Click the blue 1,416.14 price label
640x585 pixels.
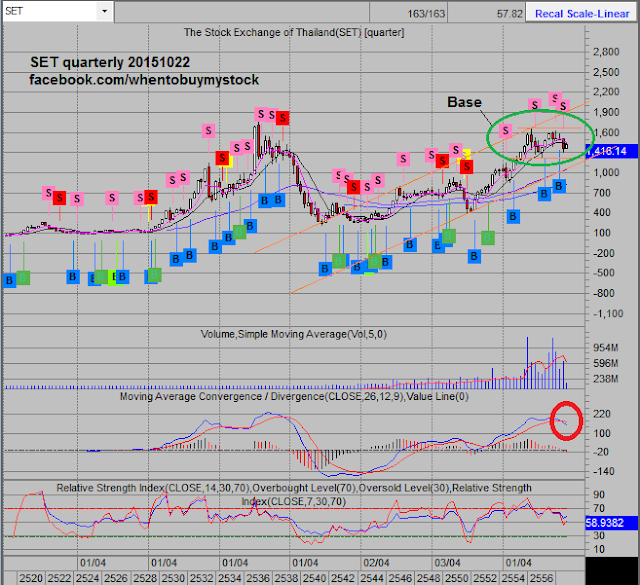(x=611, y=151)
